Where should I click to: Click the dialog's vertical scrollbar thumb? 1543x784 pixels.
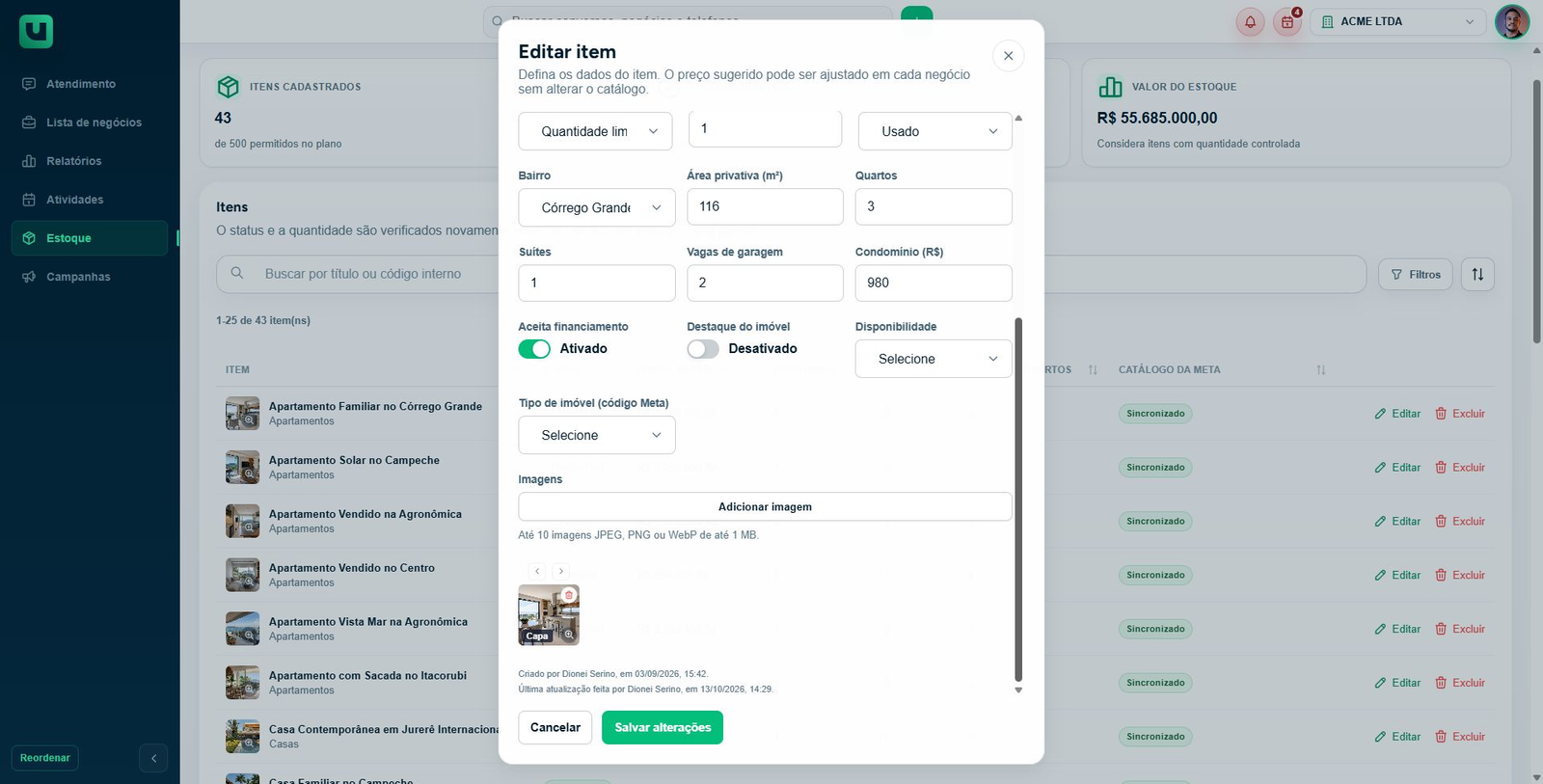(x=1018, y=500)
